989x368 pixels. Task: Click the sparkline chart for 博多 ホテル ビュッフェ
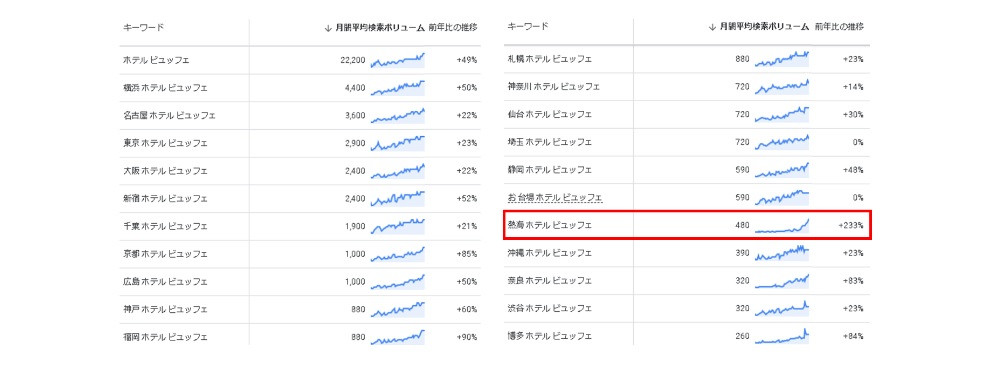(782, 336)
